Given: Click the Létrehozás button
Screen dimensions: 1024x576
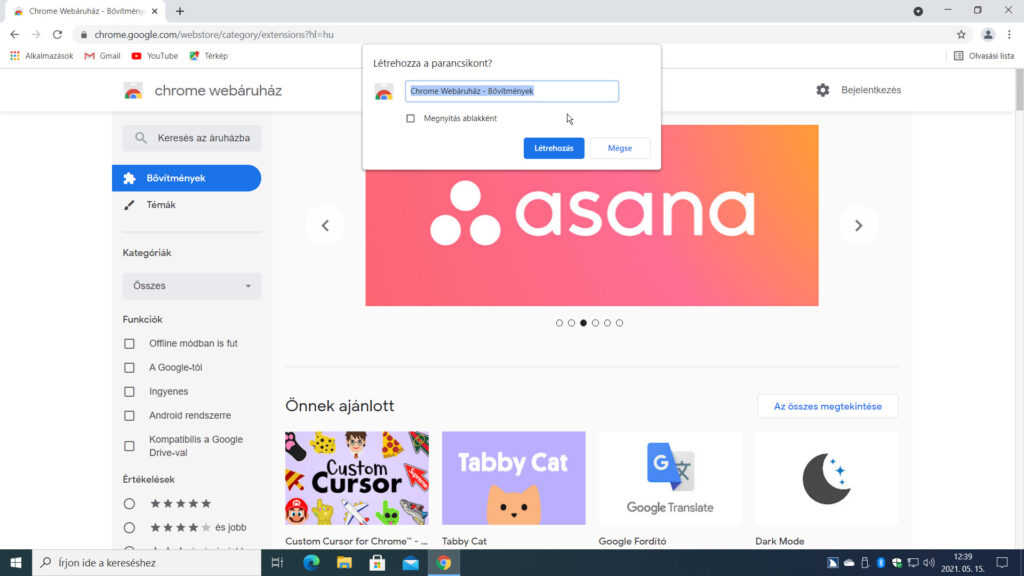Looking at the screenshot, I should click(554, 148).
